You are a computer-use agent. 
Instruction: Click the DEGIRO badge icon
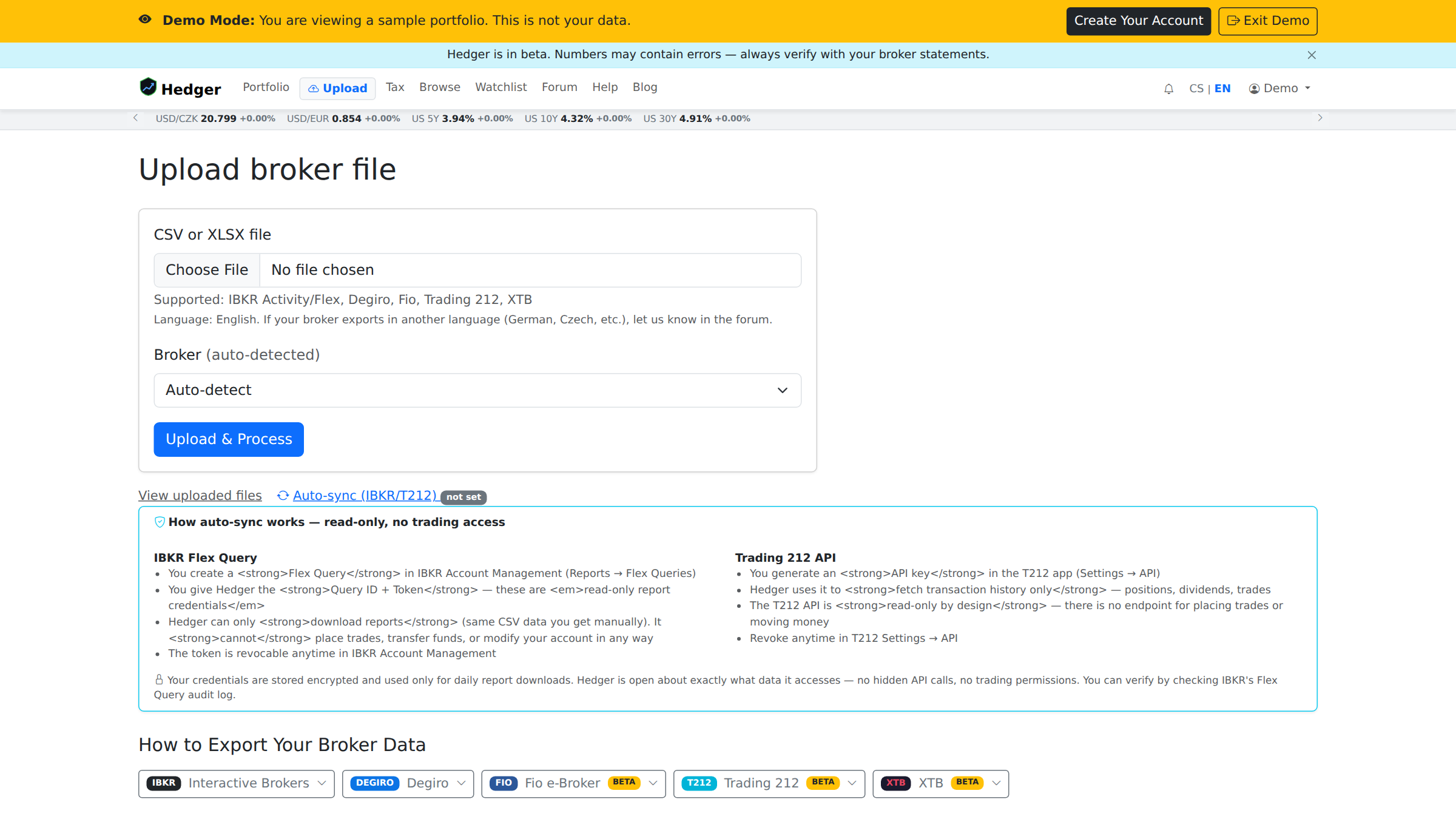pos(374,783)
